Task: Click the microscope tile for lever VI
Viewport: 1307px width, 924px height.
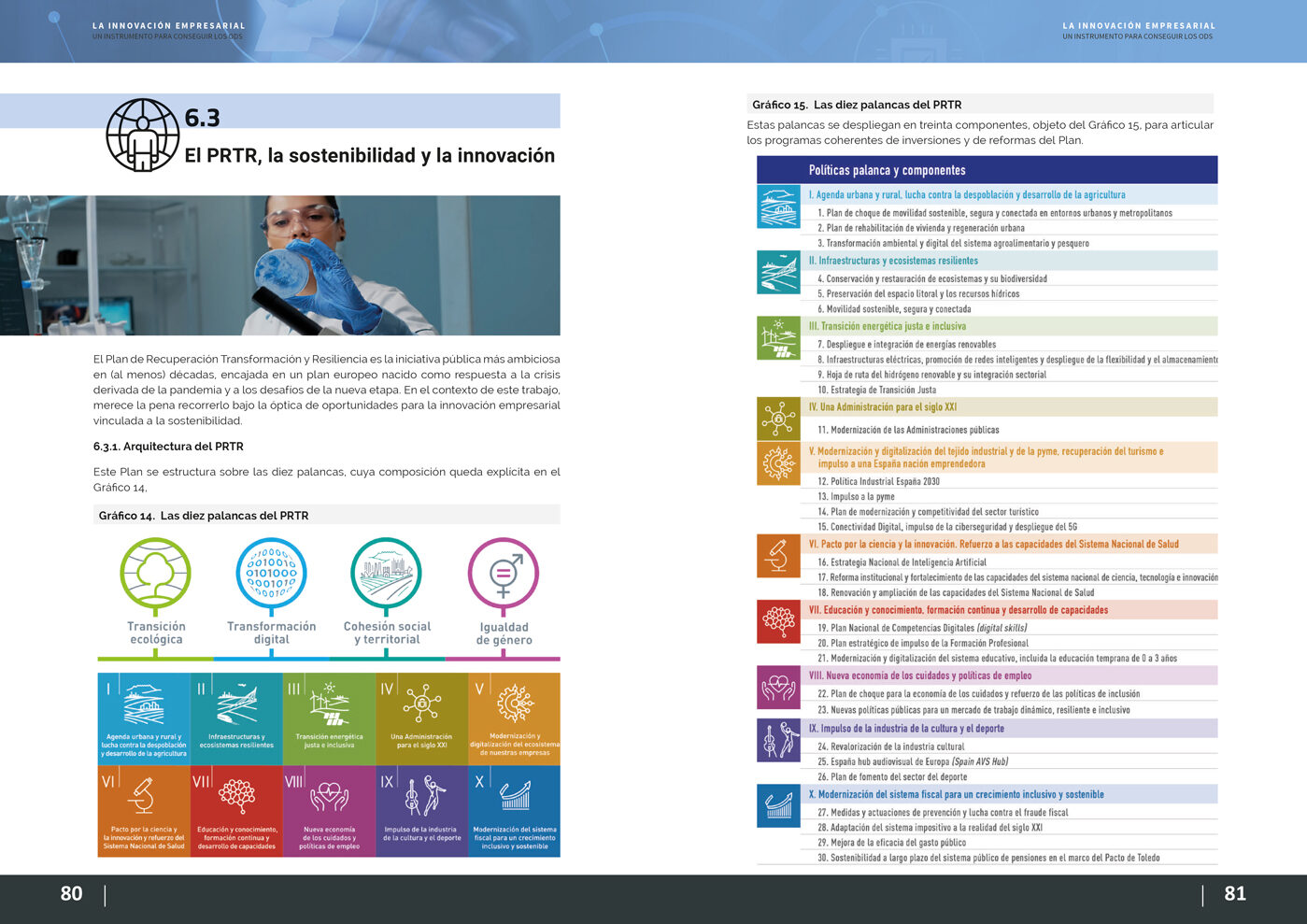Action: coord(144,811)
